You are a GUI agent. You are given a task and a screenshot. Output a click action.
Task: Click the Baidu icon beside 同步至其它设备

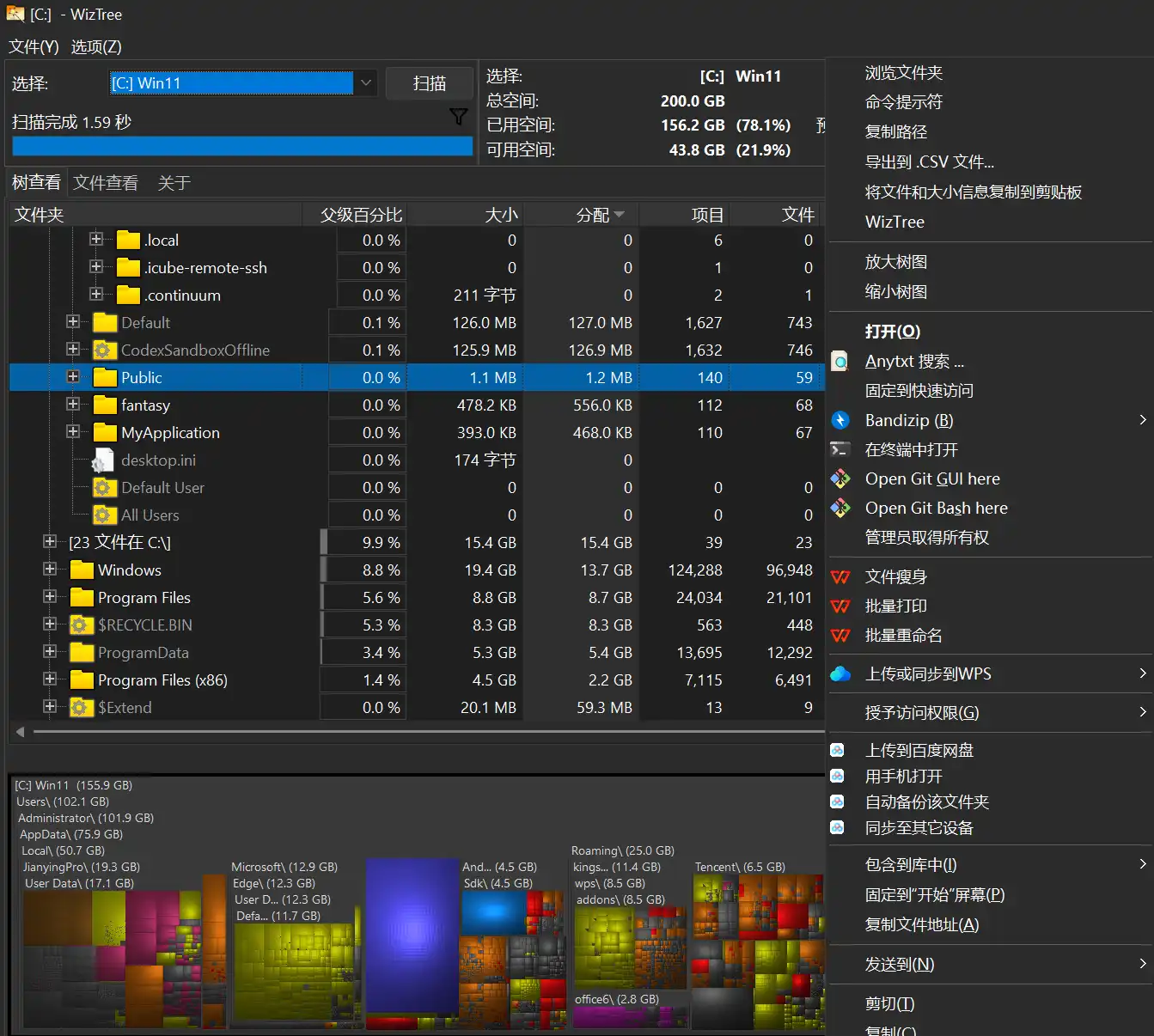click(x=838, y=827)
